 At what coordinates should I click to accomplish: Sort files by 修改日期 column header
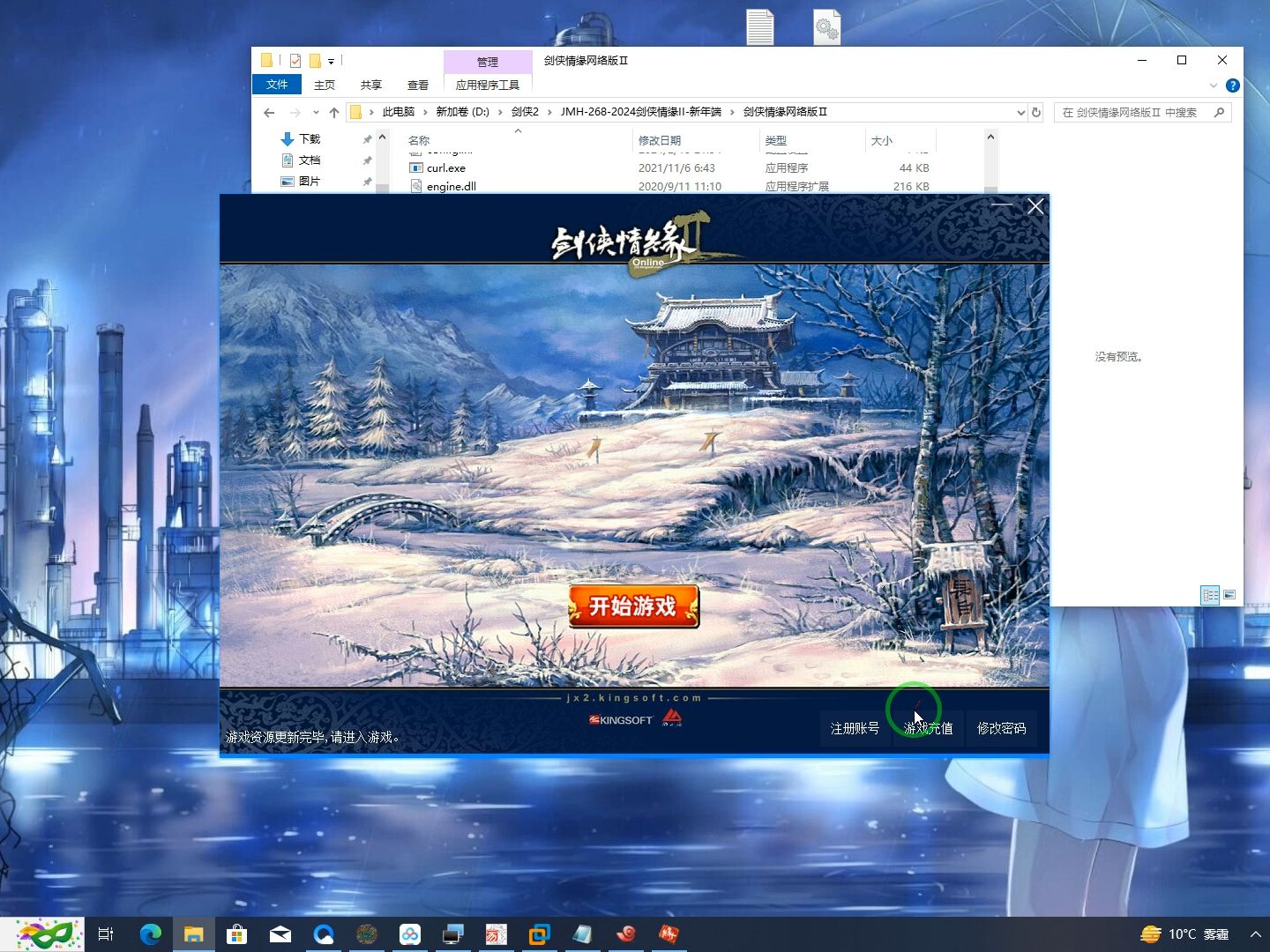[x=660, y=140]
